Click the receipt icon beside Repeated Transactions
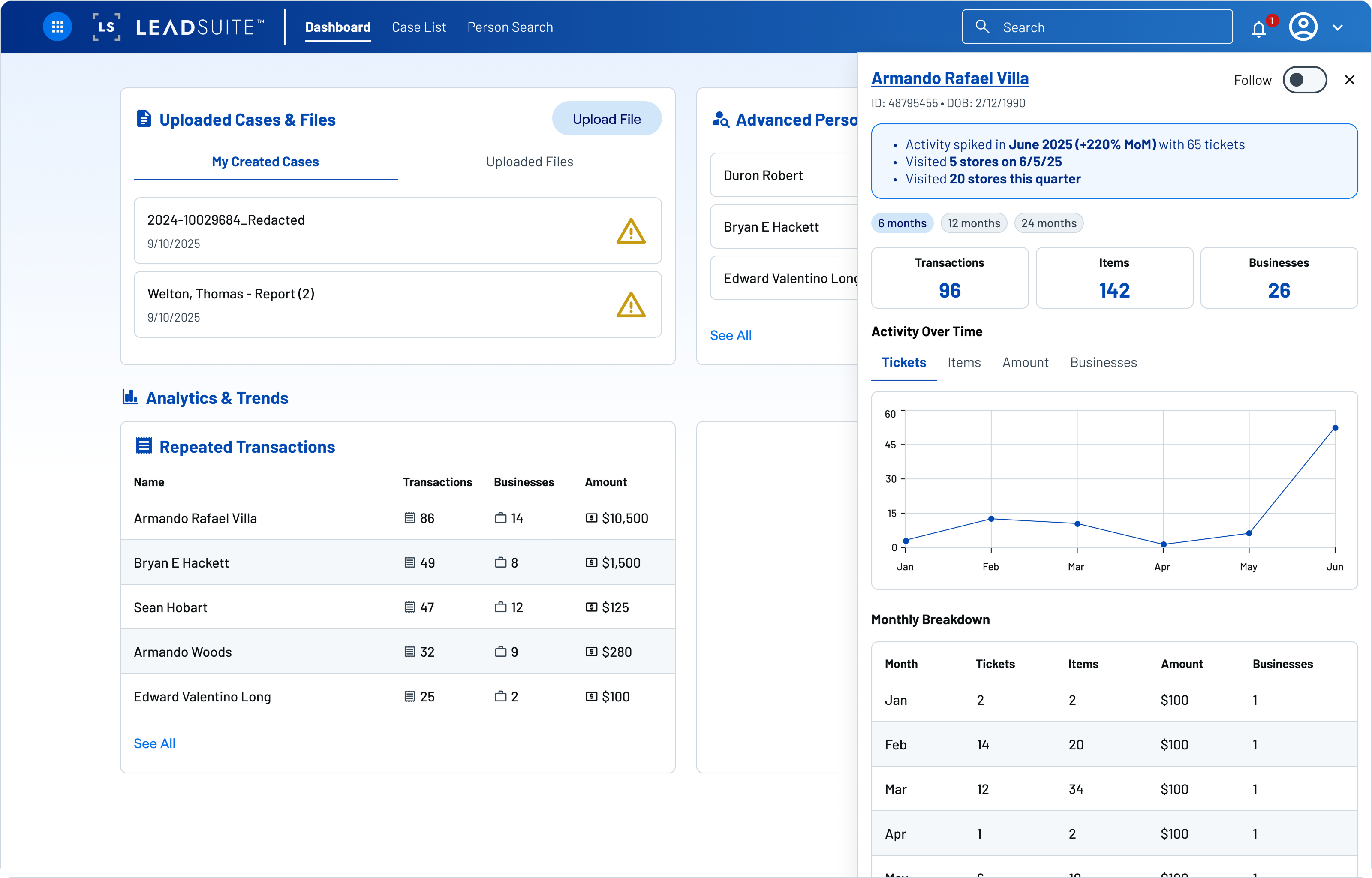Image resolution: width=1372 pixels, height=878 pixels. (x=143, y=446)
